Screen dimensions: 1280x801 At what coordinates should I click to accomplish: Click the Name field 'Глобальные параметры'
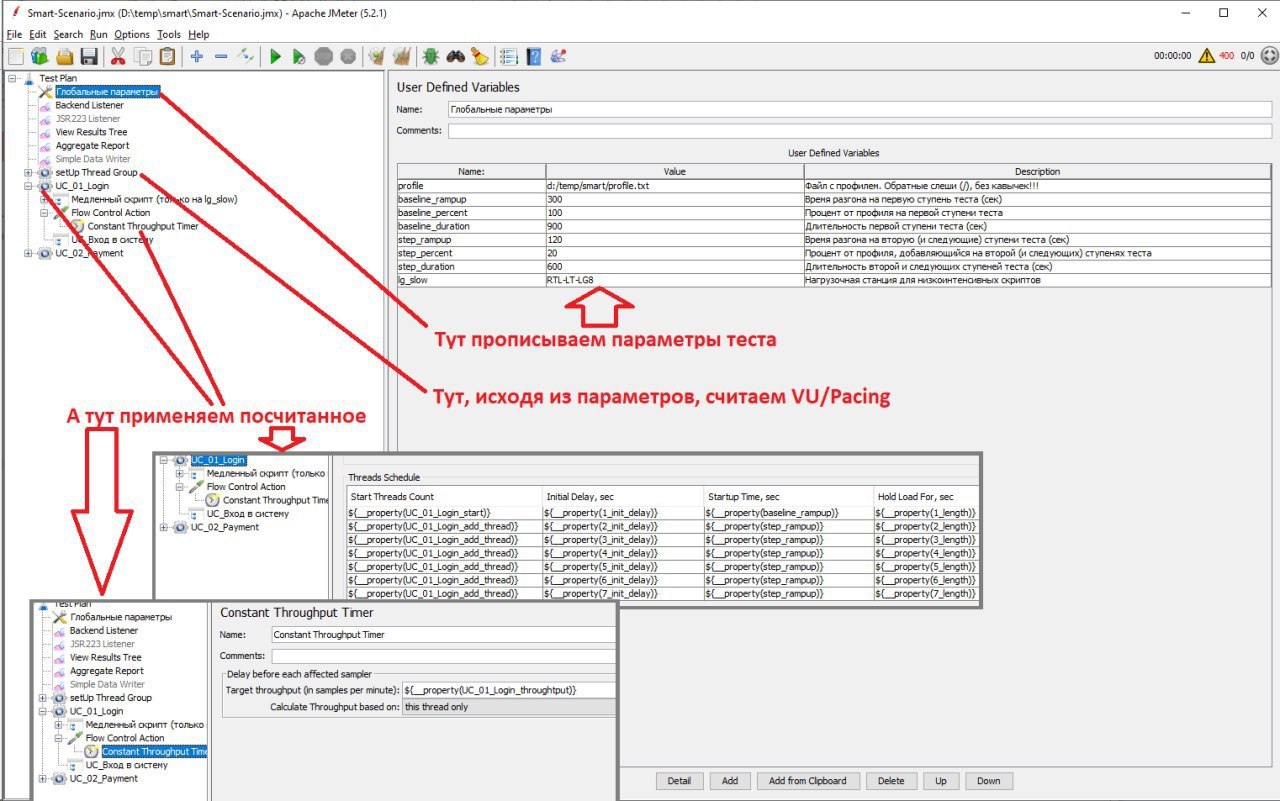point(860,109)
